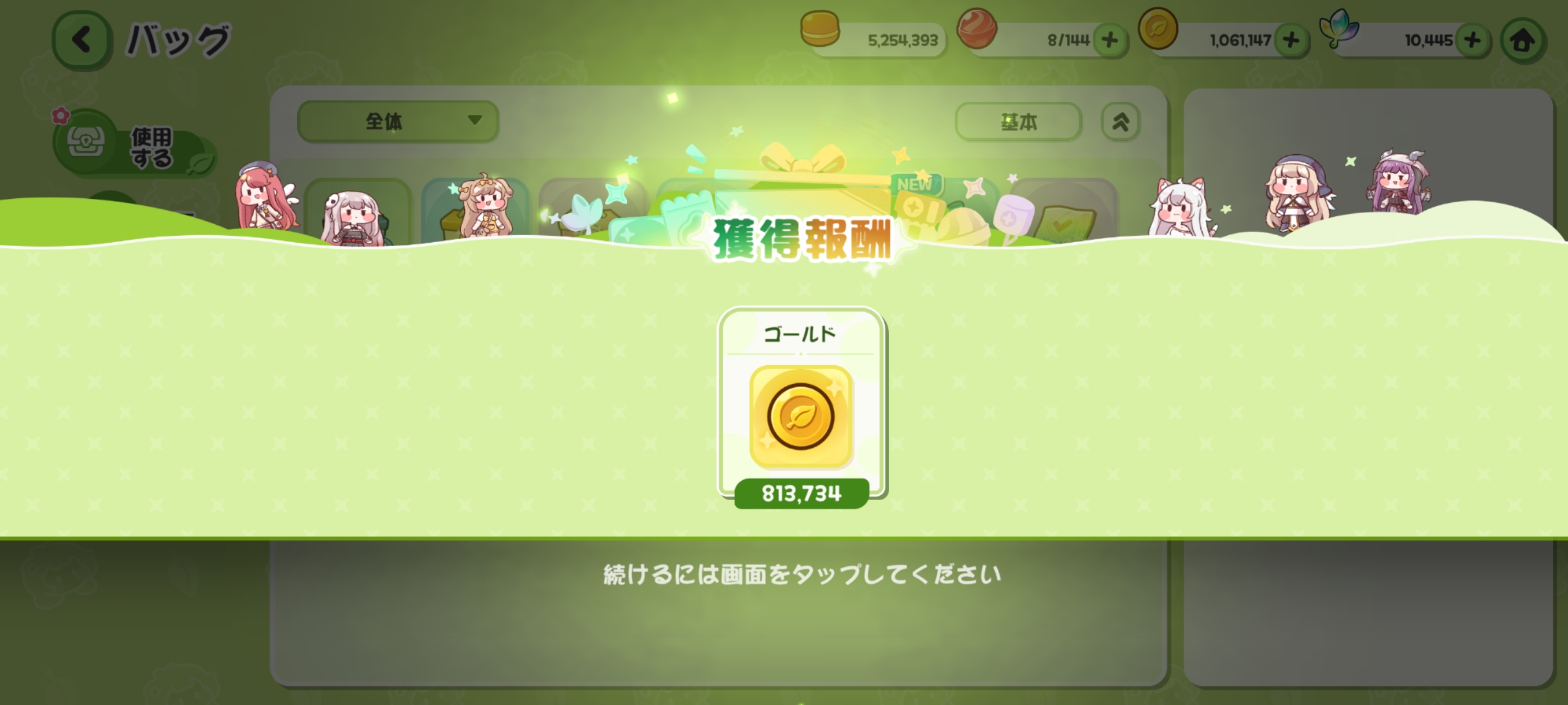1568x705 pixels.
Task: Tap the back arrow button
Action: point(82,40)
